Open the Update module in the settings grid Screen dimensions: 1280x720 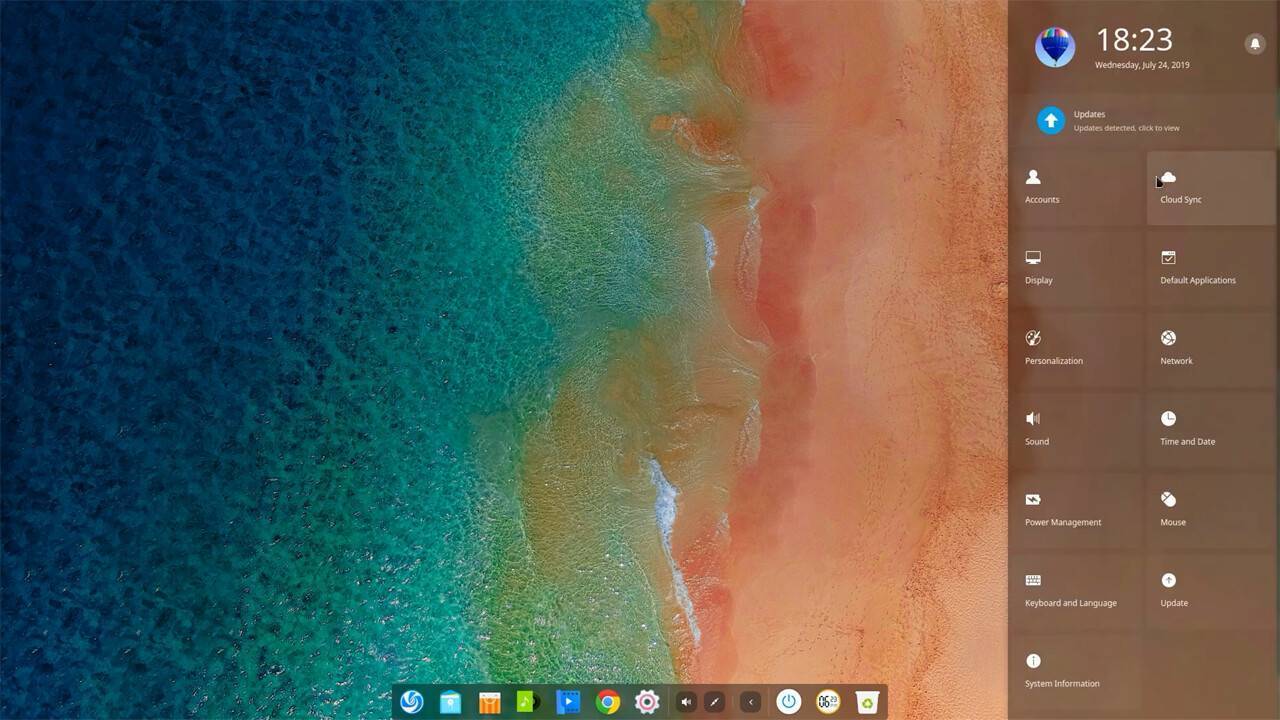point(1211,591)
